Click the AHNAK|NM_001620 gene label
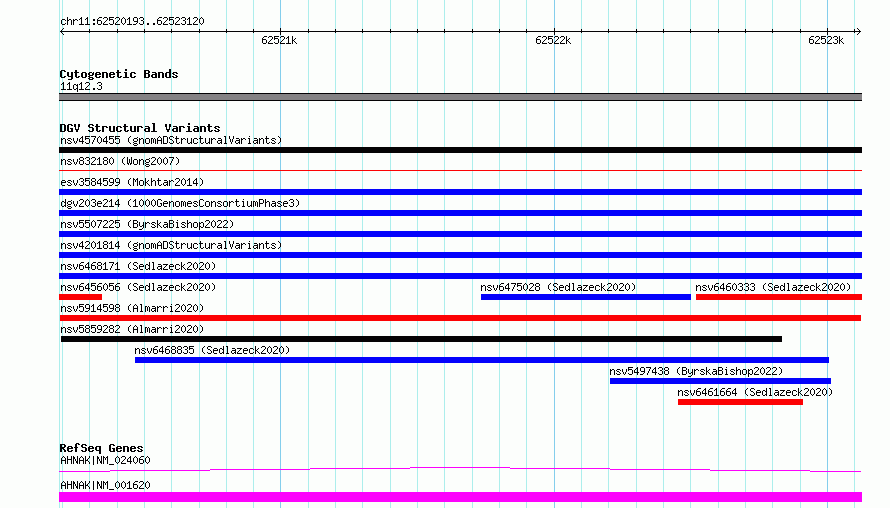The height and width of the screenshot is (508, 890). (106, 485)
